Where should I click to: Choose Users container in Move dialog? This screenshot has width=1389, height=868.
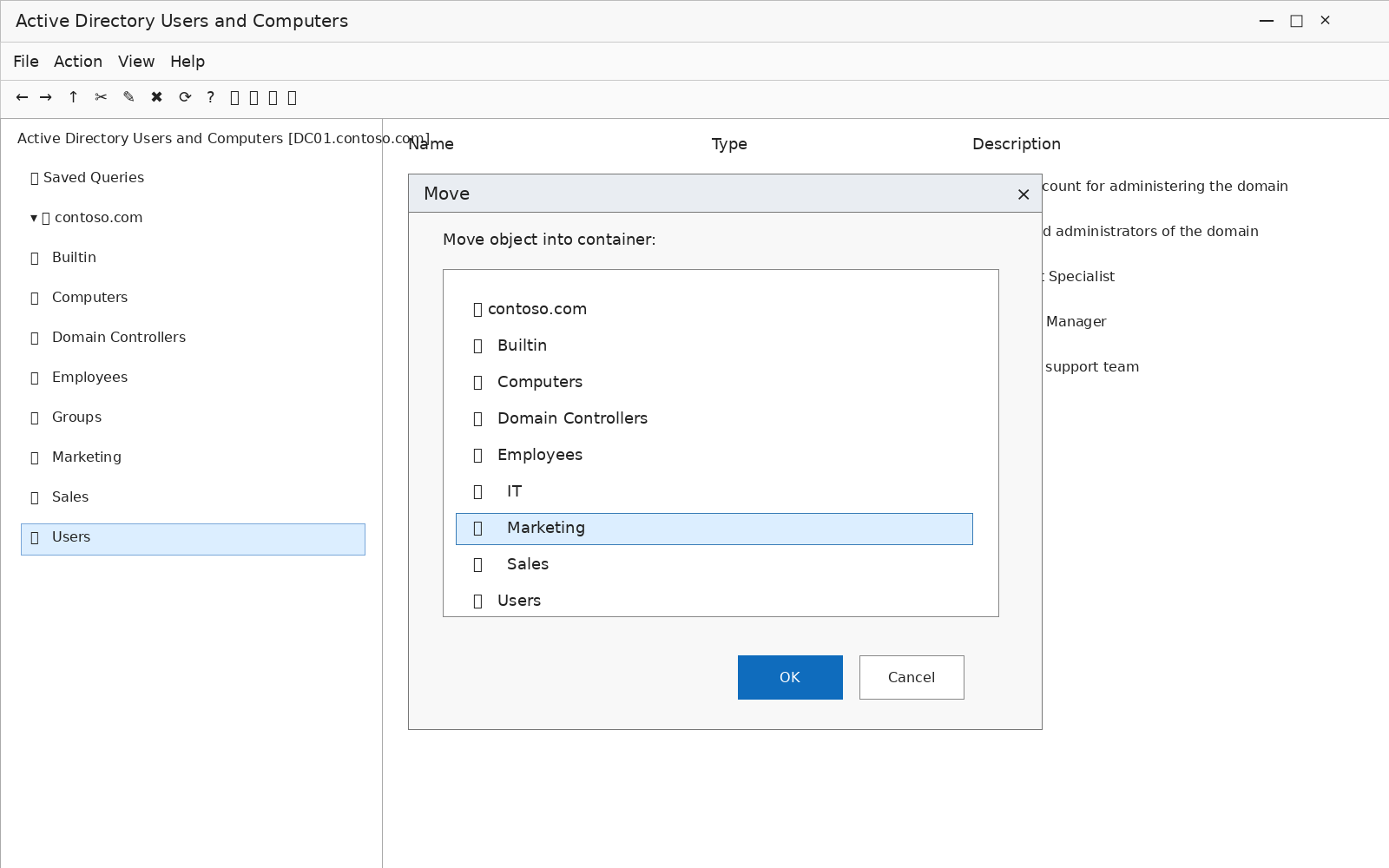(x=507, y=601)
